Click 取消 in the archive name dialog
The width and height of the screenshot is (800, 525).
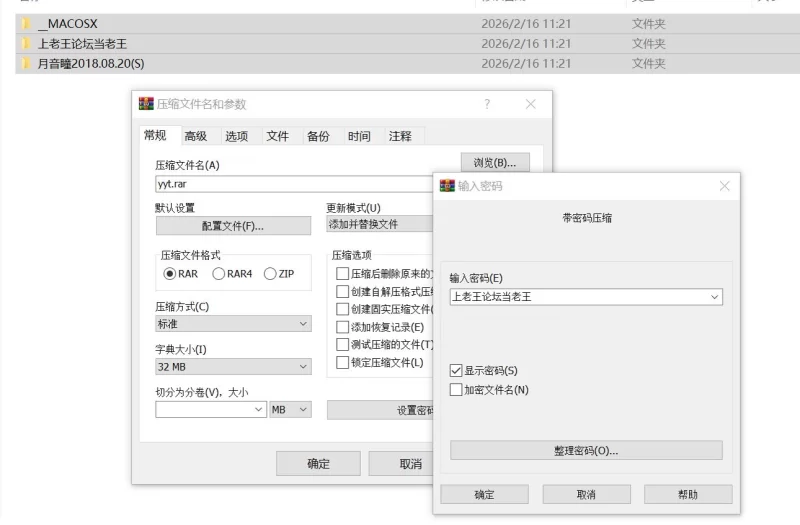click(401, 464)
